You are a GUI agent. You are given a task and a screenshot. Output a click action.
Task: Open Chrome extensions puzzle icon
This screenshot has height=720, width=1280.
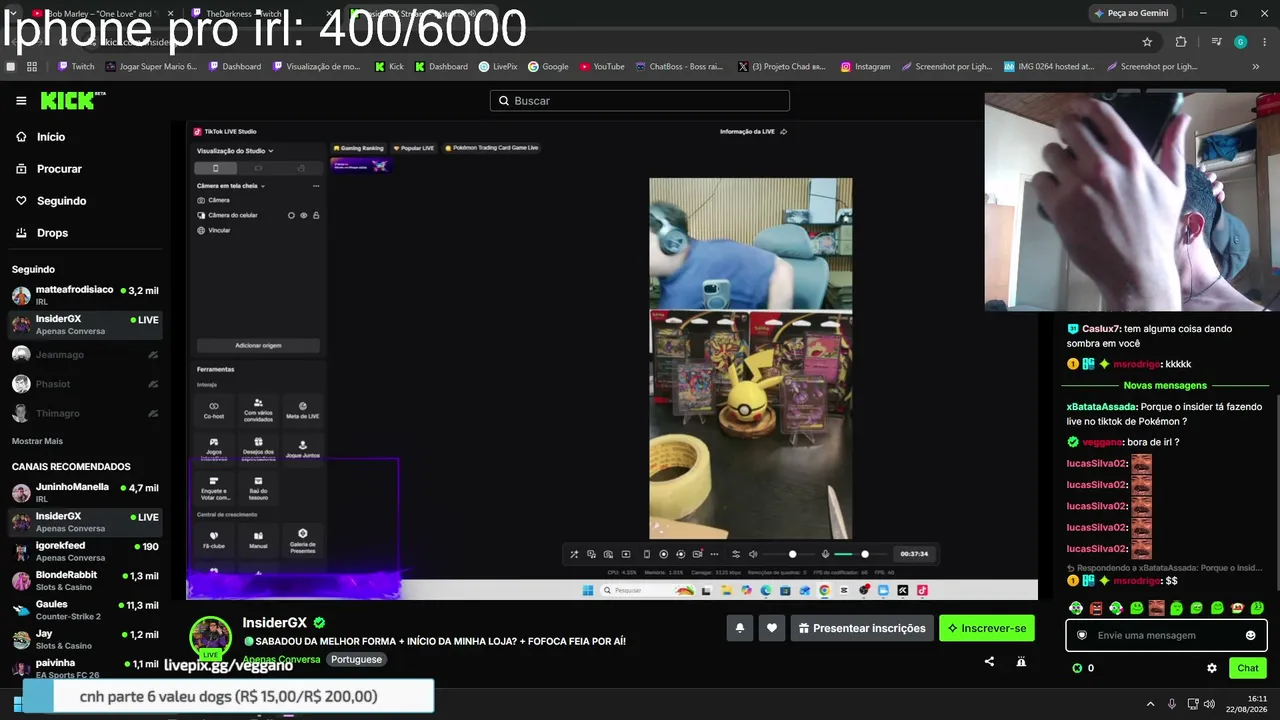click(1181, 42)
